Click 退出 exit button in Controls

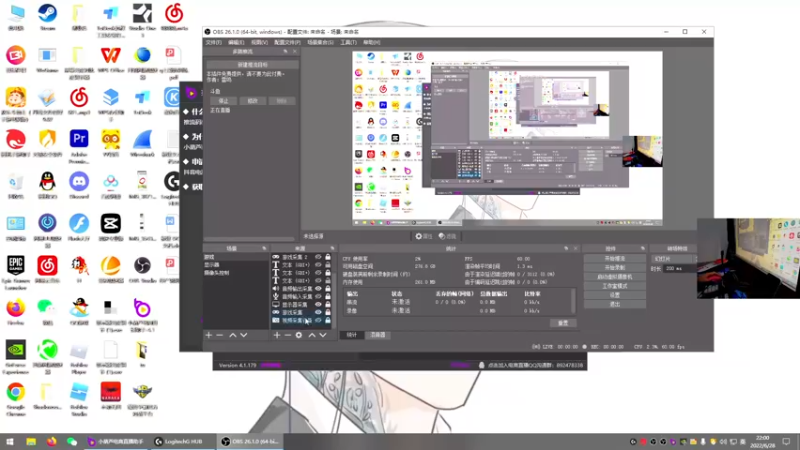click(615, 305)
